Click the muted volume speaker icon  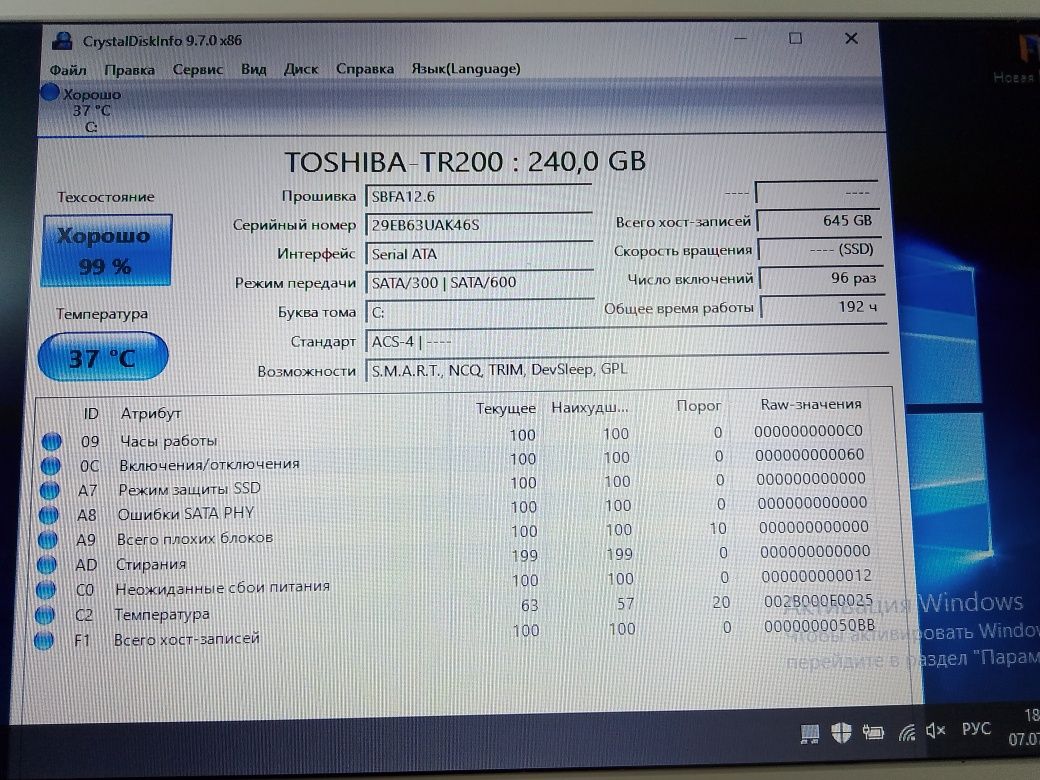[936, 731]
